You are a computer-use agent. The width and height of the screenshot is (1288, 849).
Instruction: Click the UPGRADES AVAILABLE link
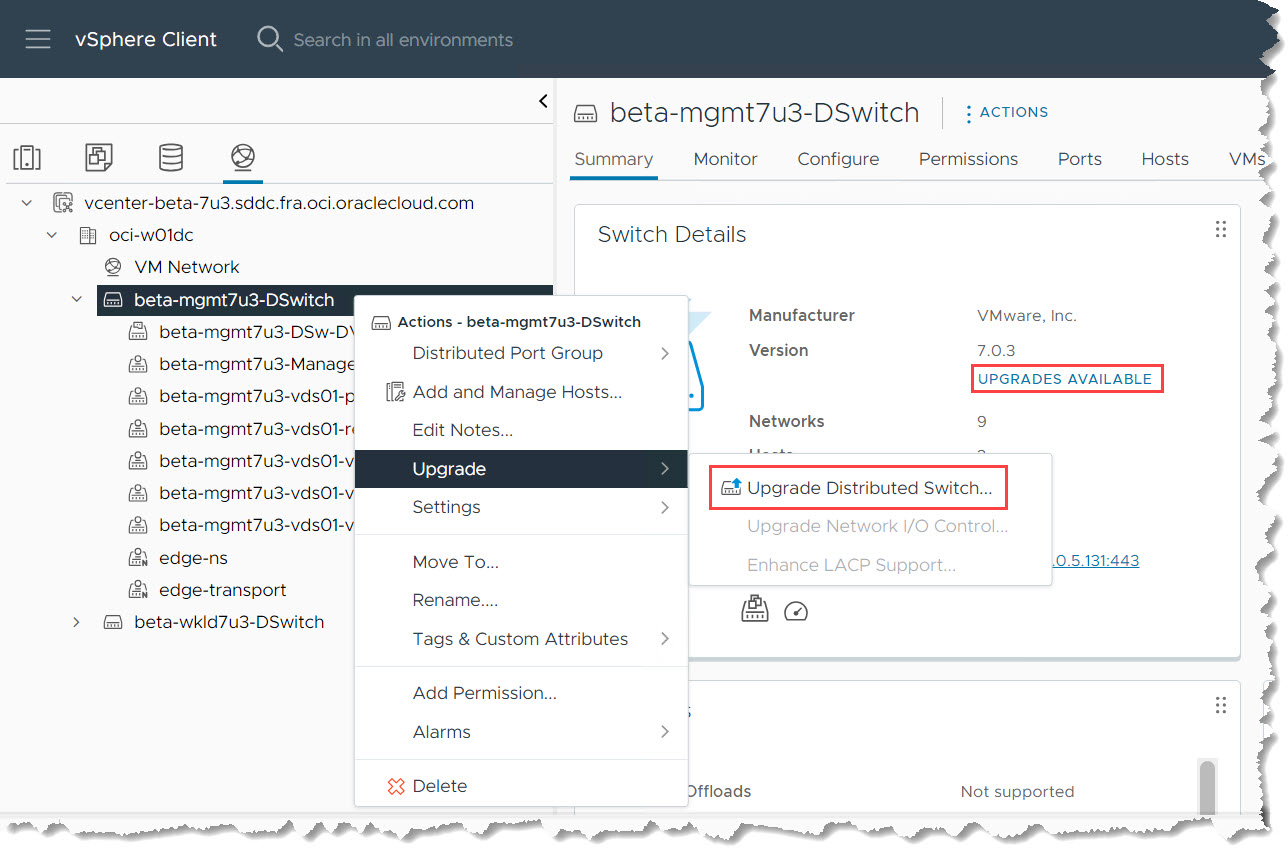coord(1065,379)
